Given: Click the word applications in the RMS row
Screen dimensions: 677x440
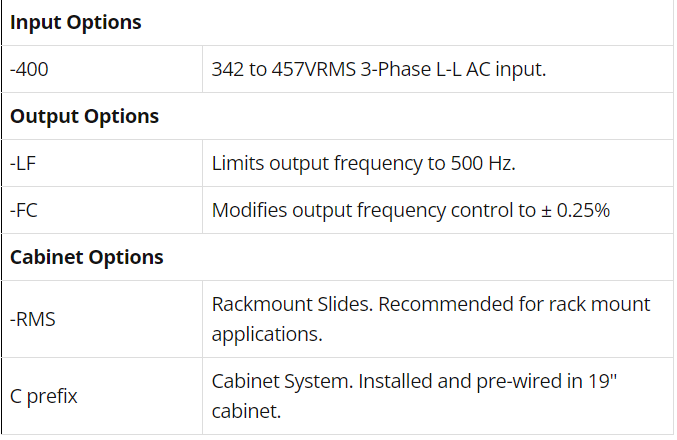Looking at the screenshot, I should tap(267, 335).
